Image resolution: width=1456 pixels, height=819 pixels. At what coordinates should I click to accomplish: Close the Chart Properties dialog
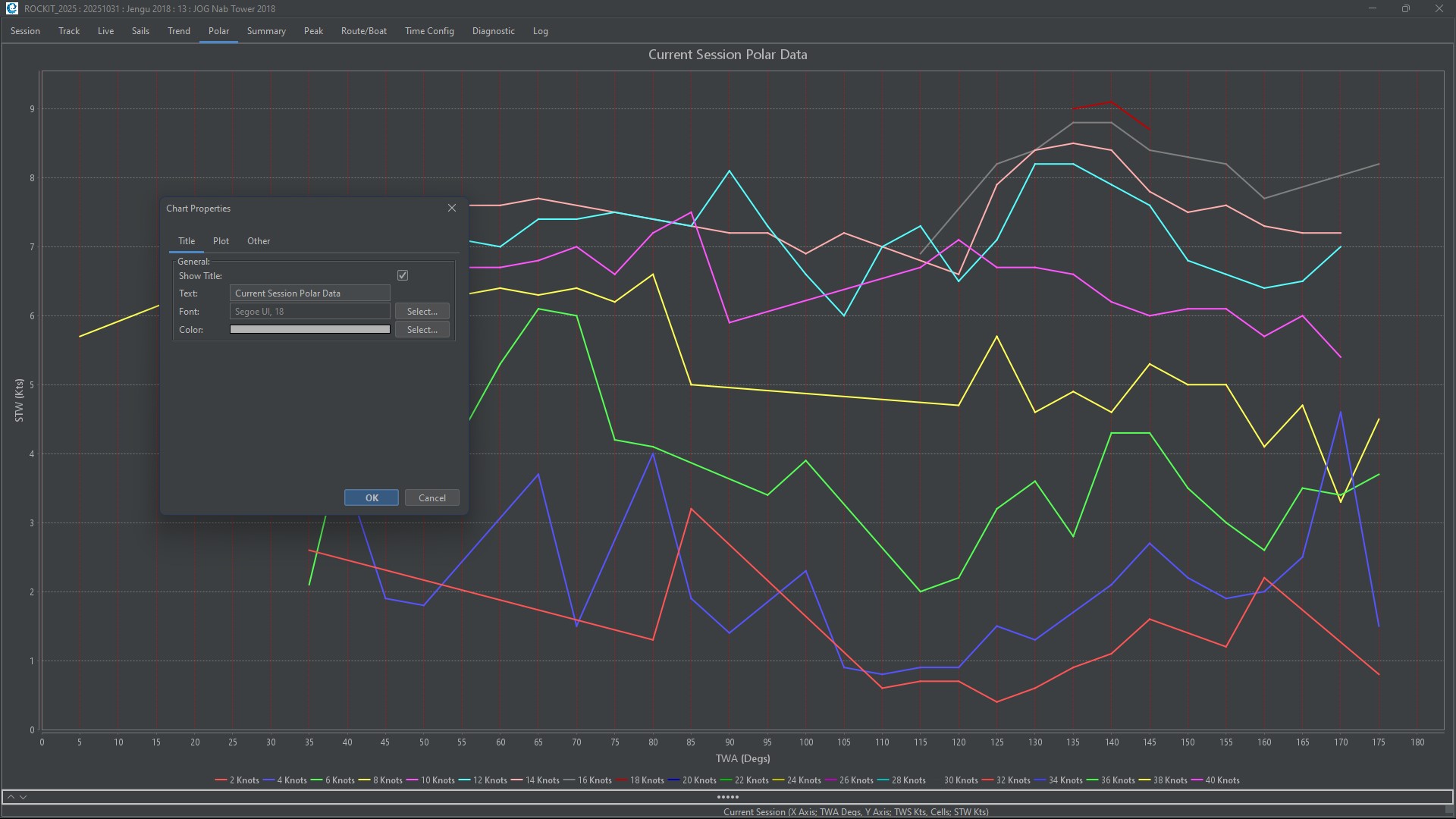(x=452, y=208)
